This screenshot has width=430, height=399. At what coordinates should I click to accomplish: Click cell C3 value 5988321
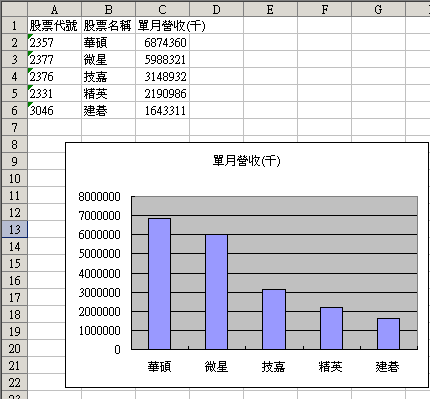pyautogui.click(x=162, y=59)
